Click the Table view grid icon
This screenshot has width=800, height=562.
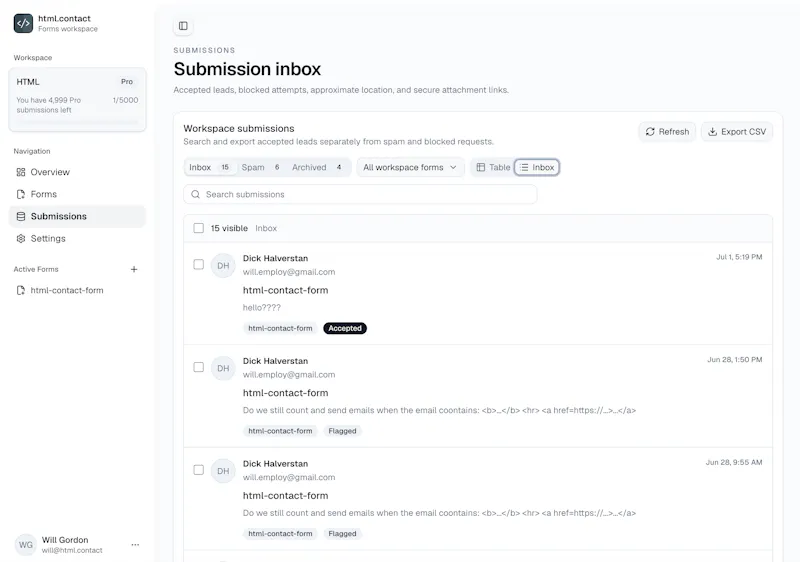point(481,167)
